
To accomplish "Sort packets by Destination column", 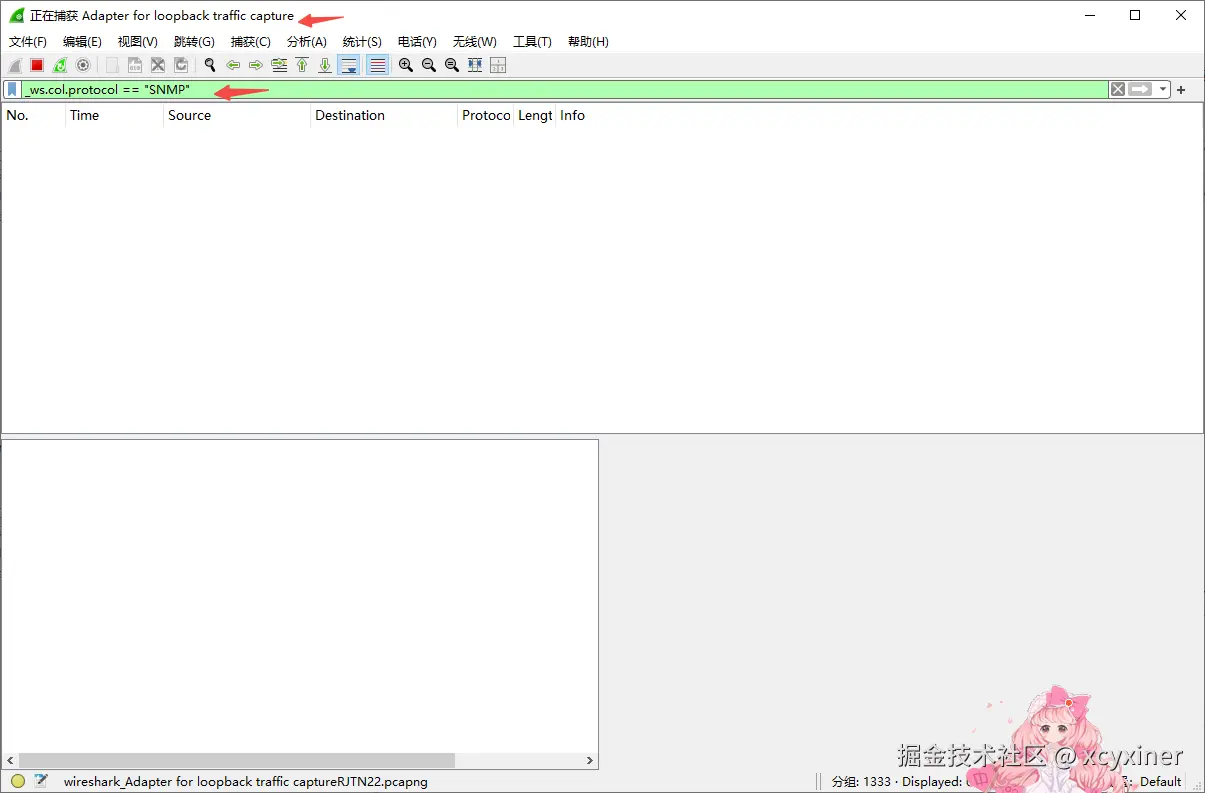I will [384, 115].
